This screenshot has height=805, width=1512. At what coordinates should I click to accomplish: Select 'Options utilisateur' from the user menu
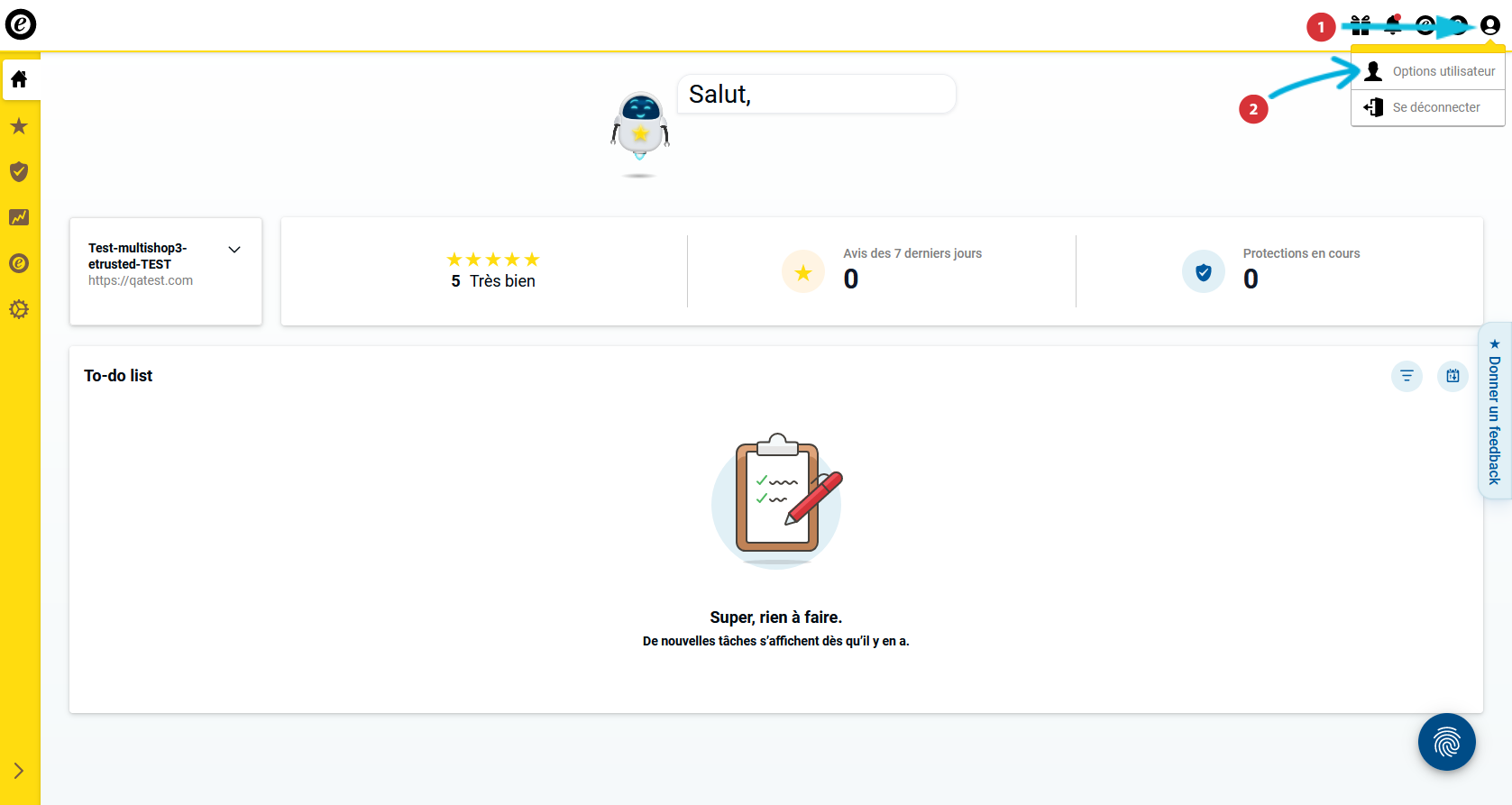(1428, 71)
